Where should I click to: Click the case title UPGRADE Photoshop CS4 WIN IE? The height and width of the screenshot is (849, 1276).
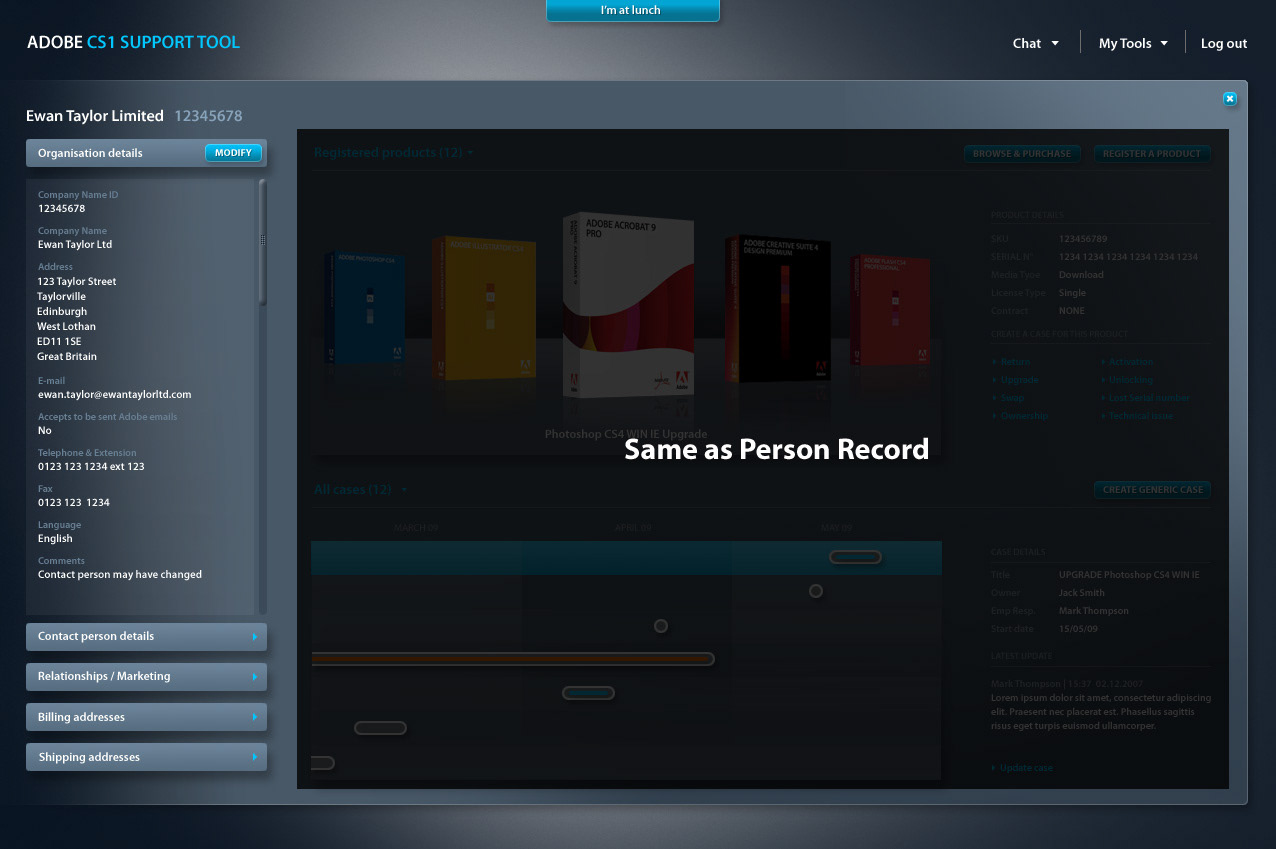pos(1129,575)
